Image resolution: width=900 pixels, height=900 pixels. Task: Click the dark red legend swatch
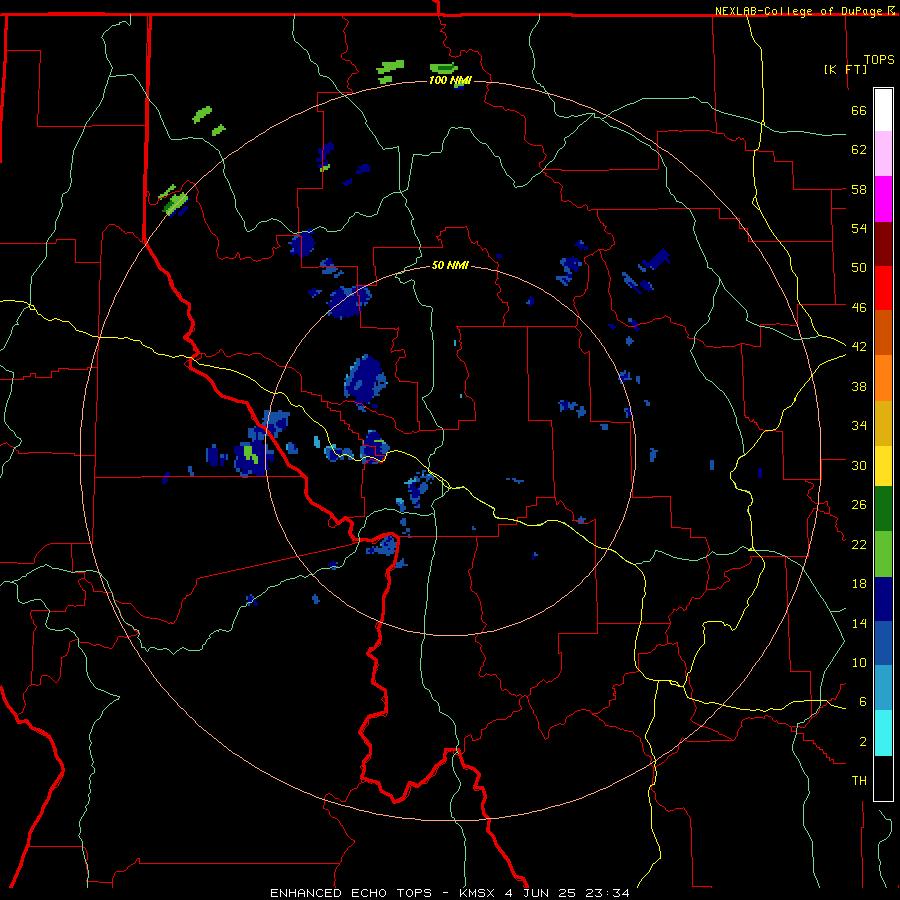point(883,244)
